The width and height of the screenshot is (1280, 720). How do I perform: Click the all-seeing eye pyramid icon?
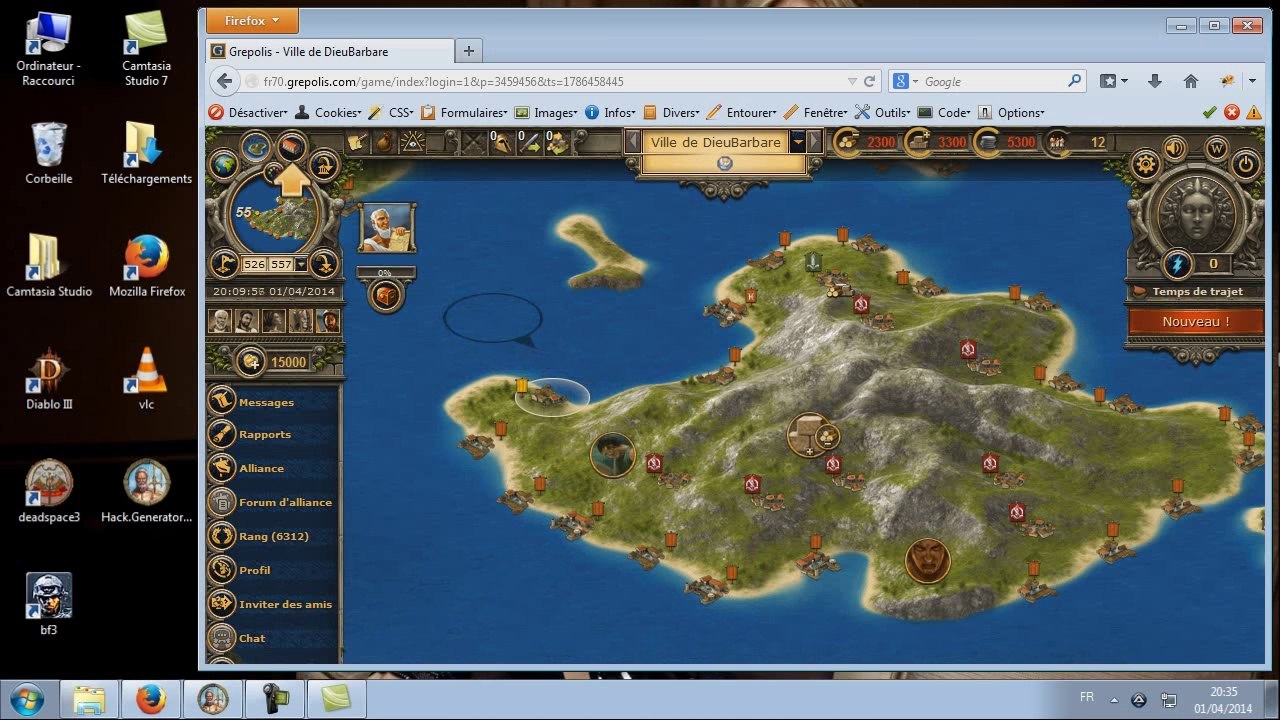point(410,143)
